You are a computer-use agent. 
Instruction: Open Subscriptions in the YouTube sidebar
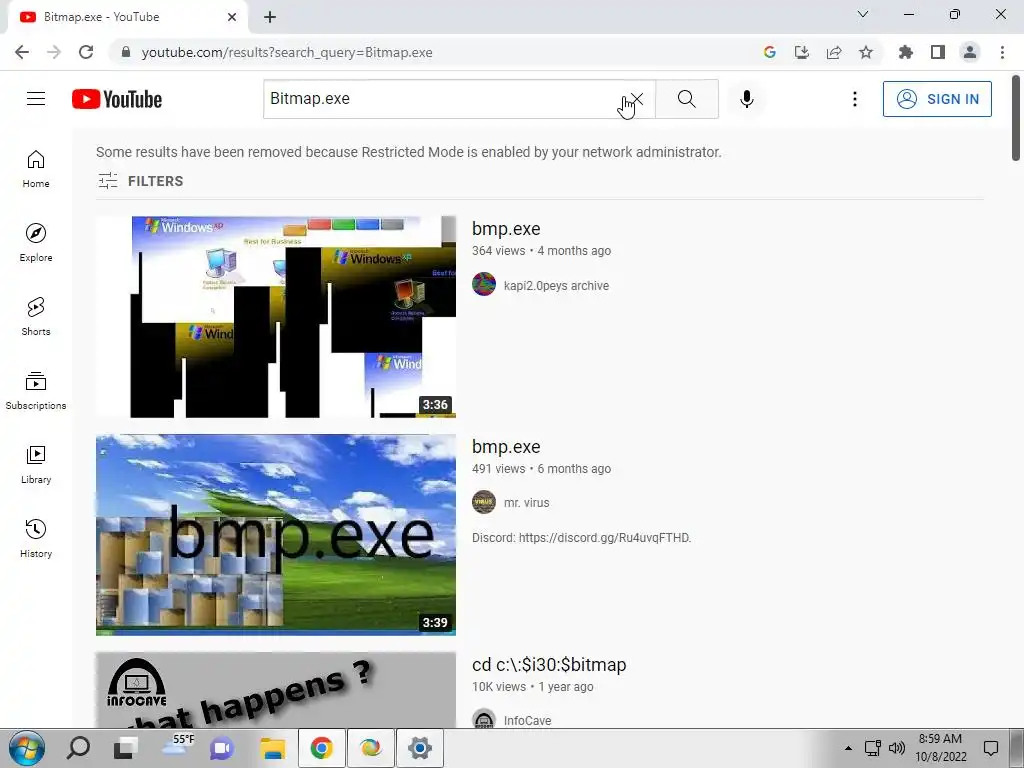click(36, 390)
